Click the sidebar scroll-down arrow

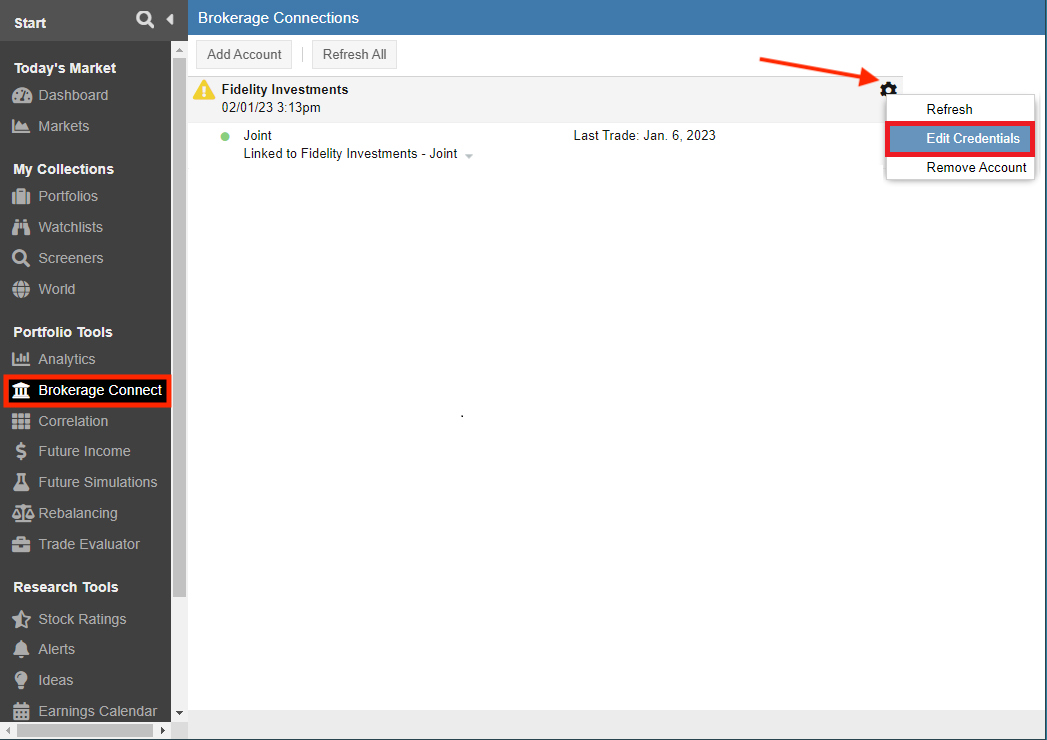179,713
